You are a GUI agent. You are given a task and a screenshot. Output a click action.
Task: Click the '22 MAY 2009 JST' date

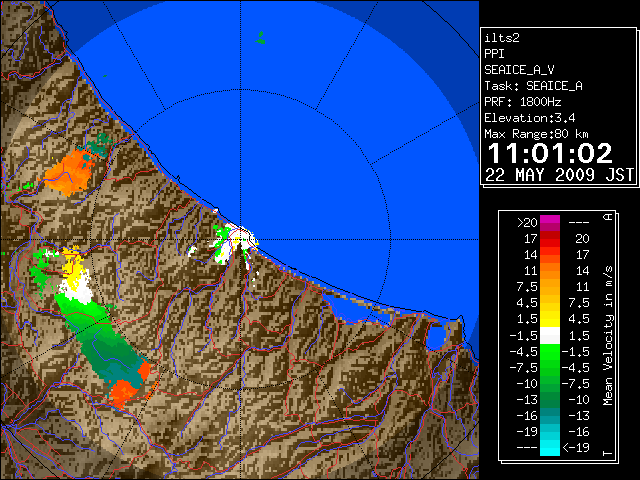(559, 175)
